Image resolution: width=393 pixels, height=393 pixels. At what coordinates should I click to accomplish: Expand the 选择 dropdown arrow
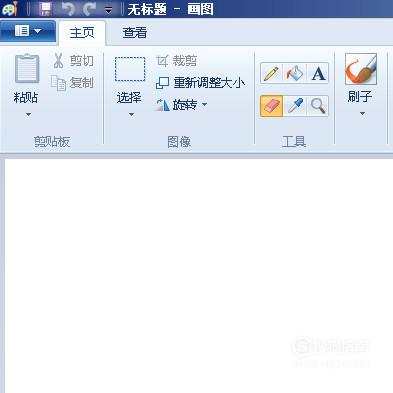pos(131,115)
